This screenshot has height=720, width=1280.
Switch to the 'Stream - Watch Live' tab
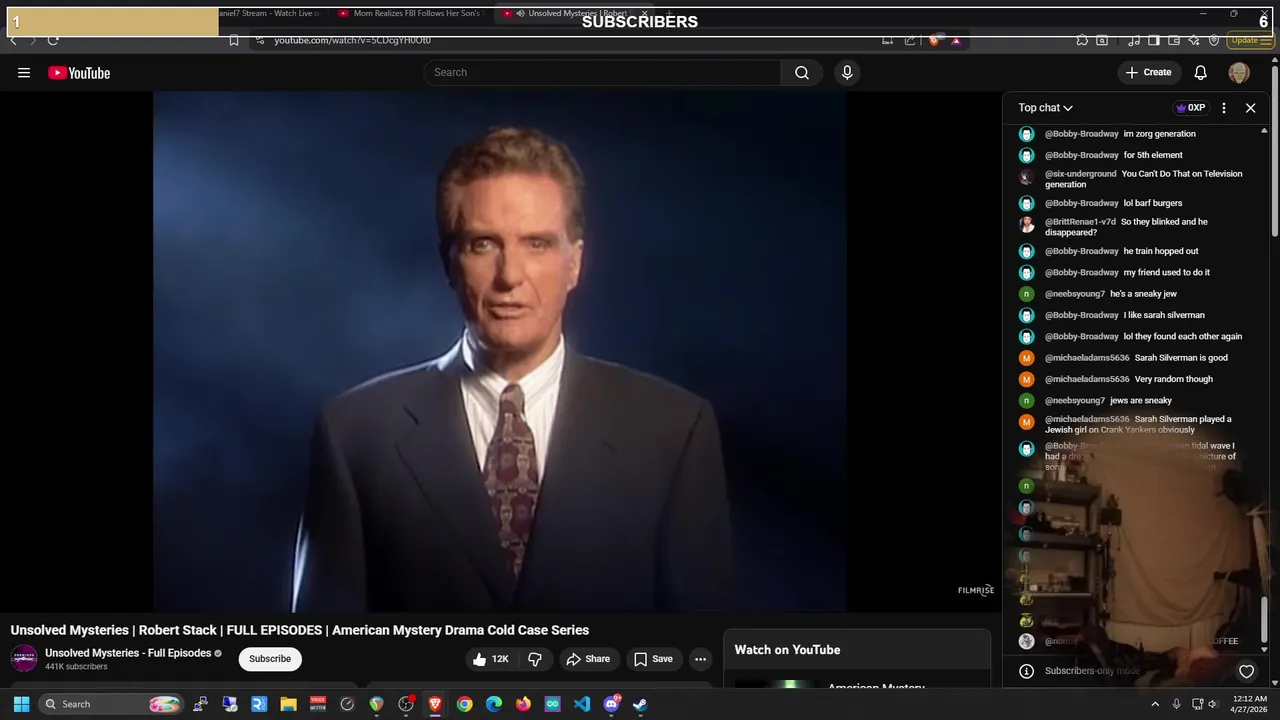point(270,14)
